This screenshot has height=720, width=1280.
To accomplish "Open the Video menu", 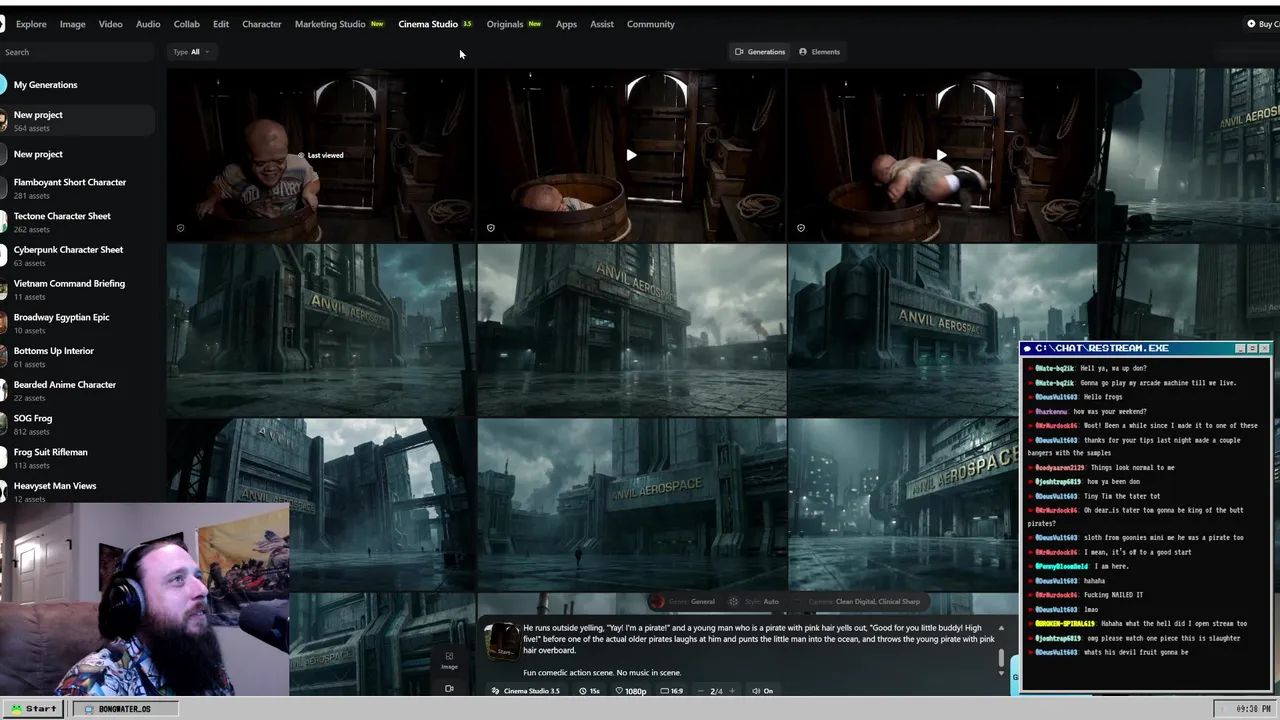I will pos(110,24).
